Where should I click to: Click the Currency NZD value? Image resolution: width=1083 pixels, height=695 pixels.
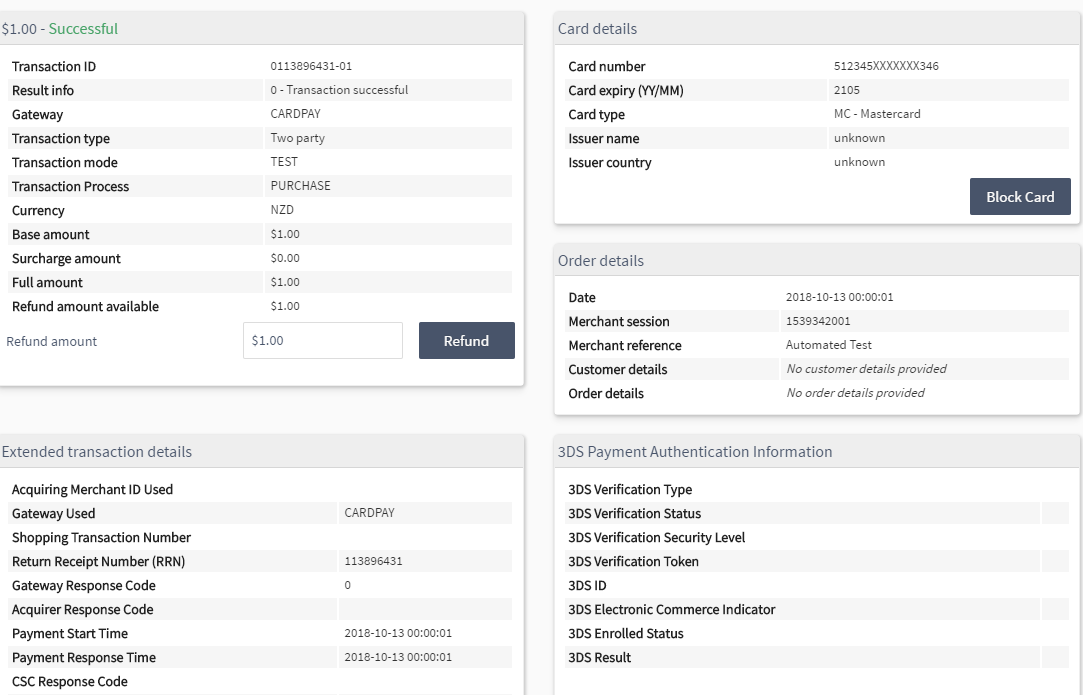[282, 210]
